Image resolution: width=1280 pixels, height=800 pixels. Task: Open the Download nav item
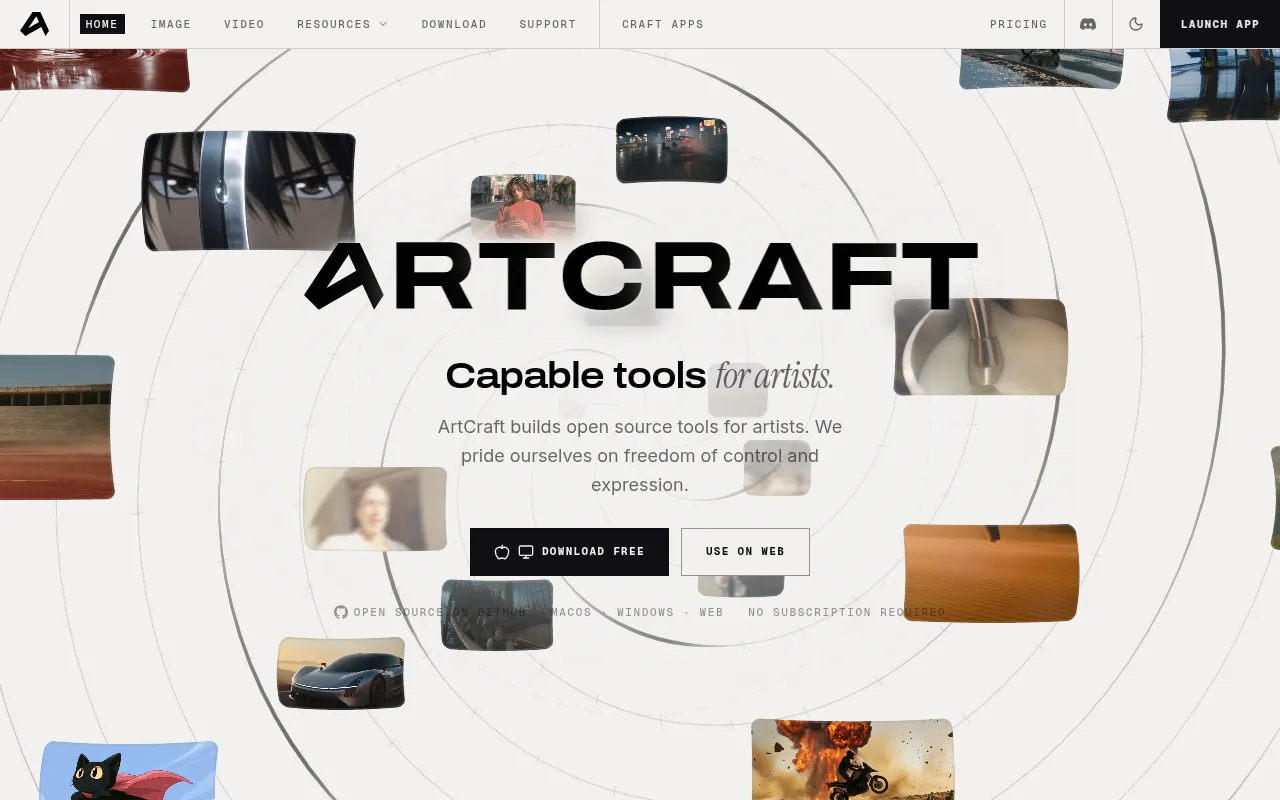coord(454,24)
